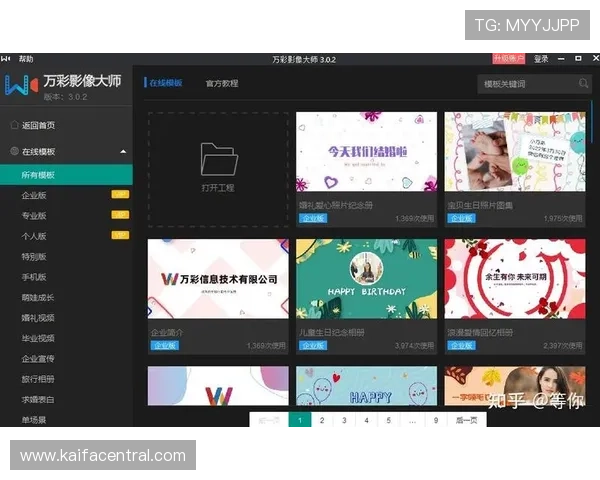Click the pagination ellipsis button
This screenshot has height=480, width=600.
(412, 420)
